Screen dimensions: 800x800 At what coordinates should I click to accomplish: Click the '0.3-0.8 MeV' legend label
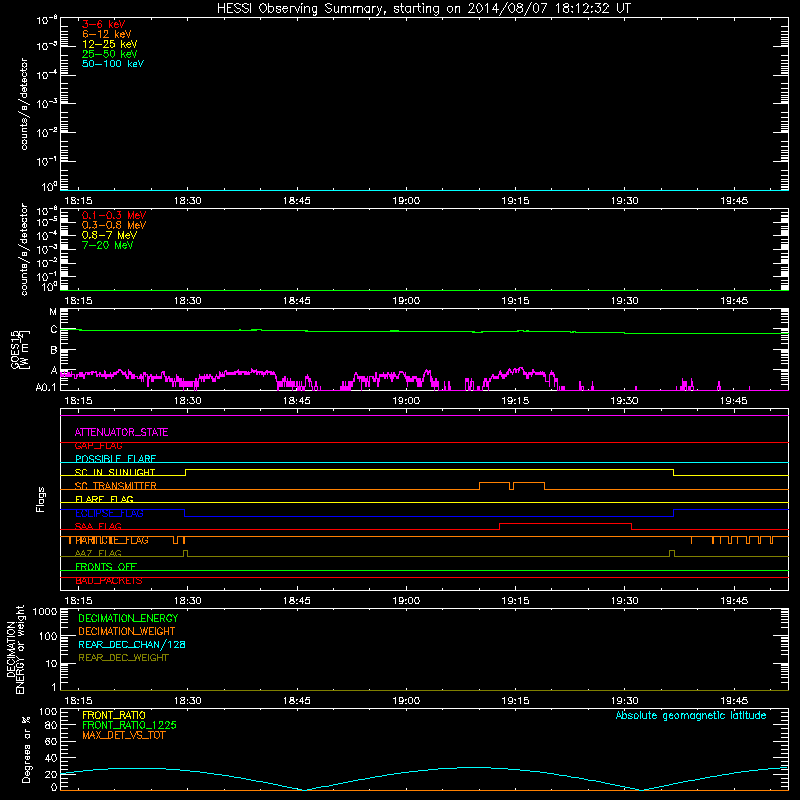(x=114, y=225)
